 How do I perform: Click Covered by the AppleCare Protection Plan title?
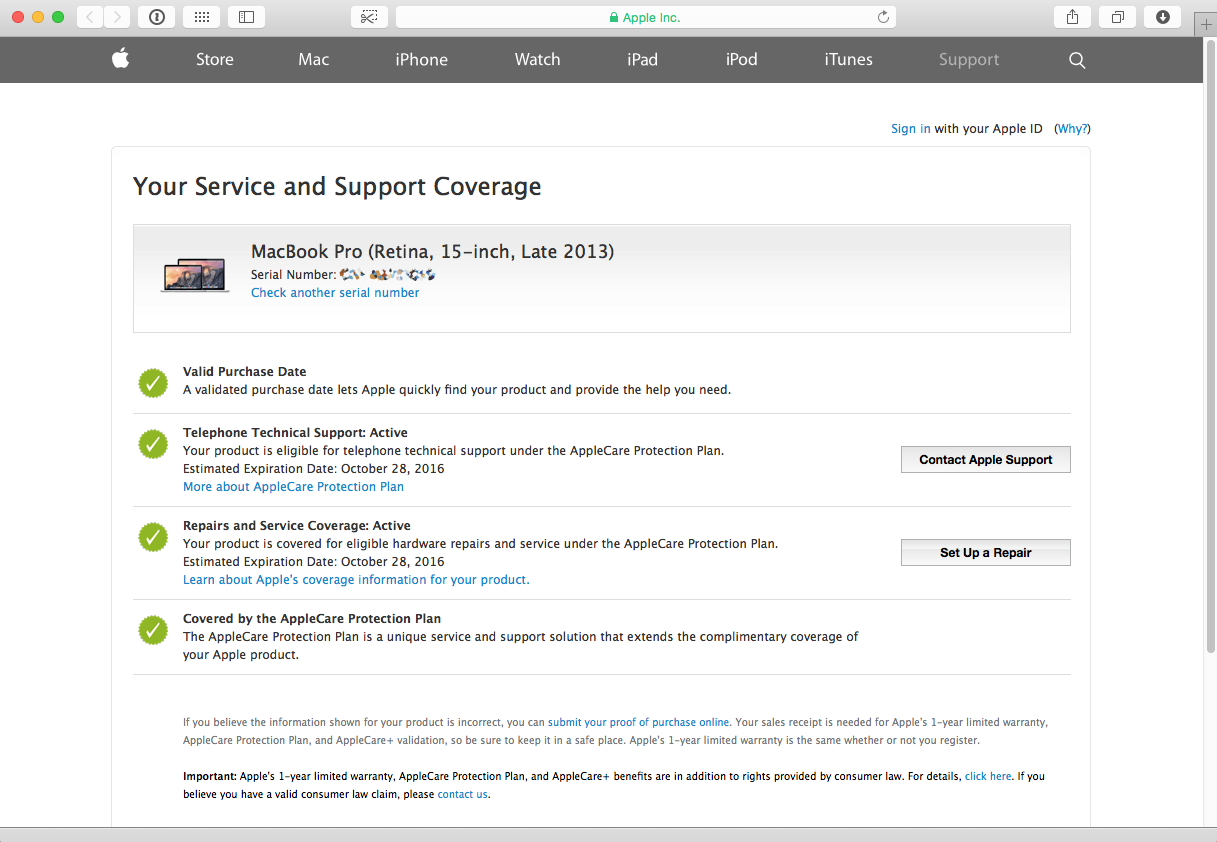click(312, 619)
